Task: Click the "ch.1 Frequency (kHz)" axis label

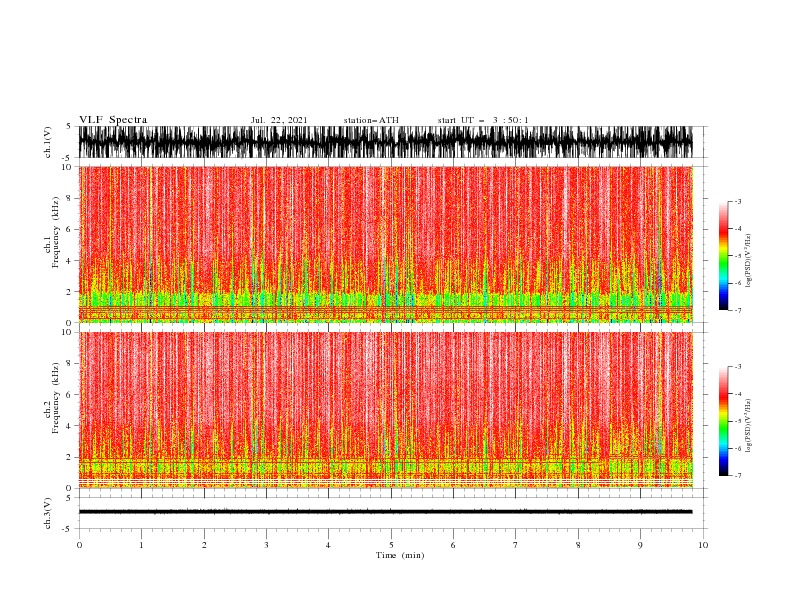Action: [x=52, y=244]
